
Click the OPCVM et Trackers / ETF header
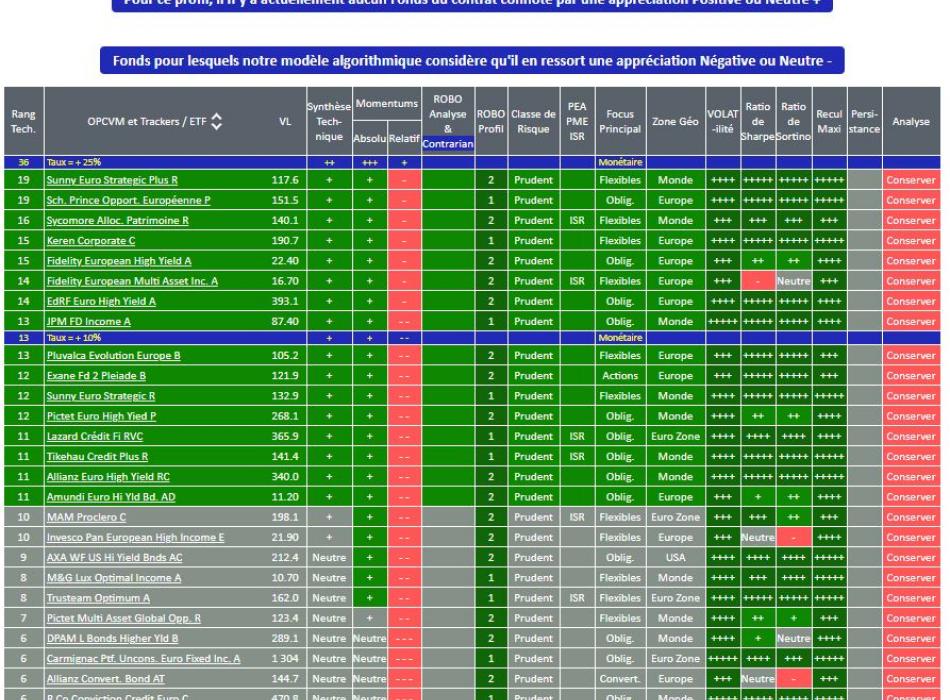(x=147, y=121)
